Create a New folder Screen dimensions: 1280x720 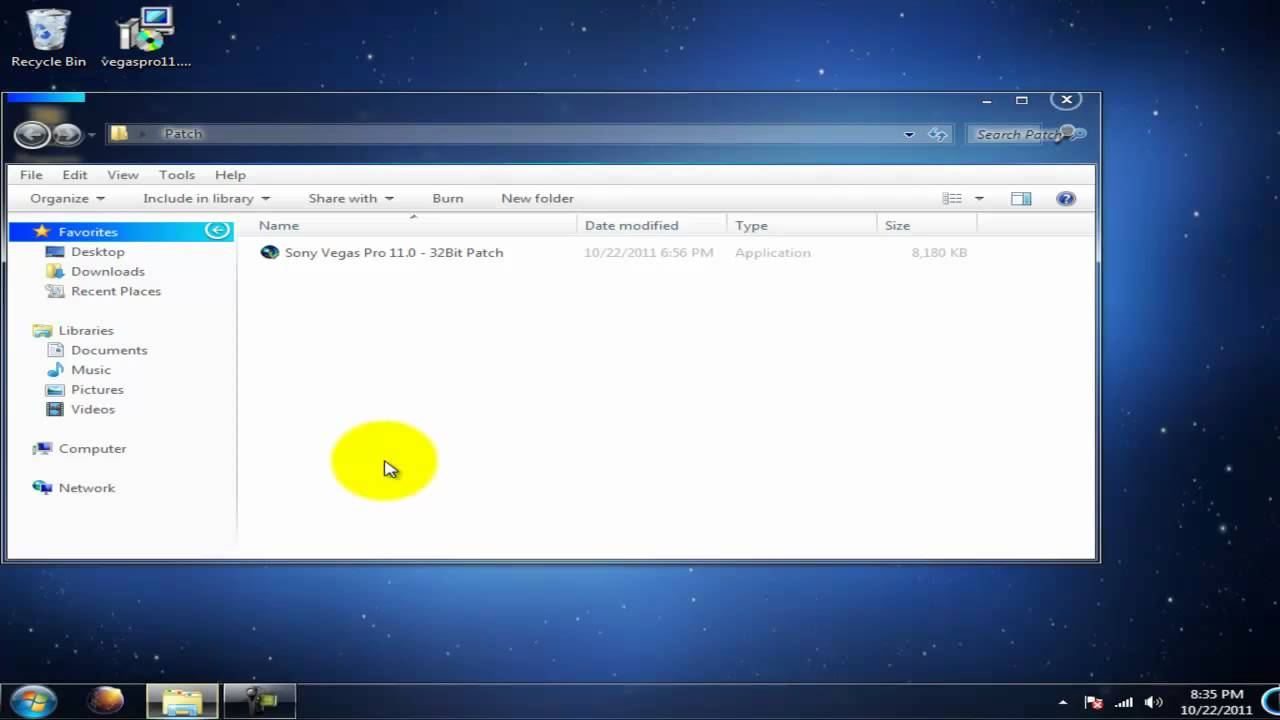tap(537, 198)
